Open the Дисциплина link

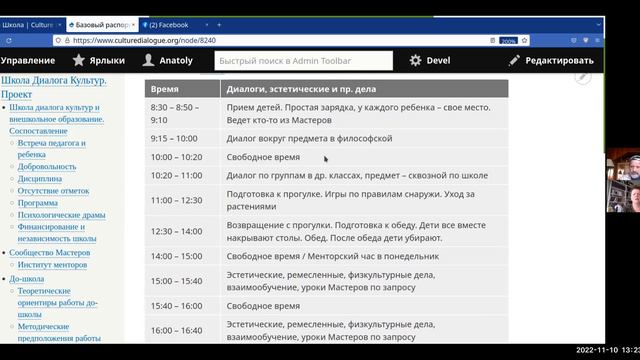coord(40,179)
